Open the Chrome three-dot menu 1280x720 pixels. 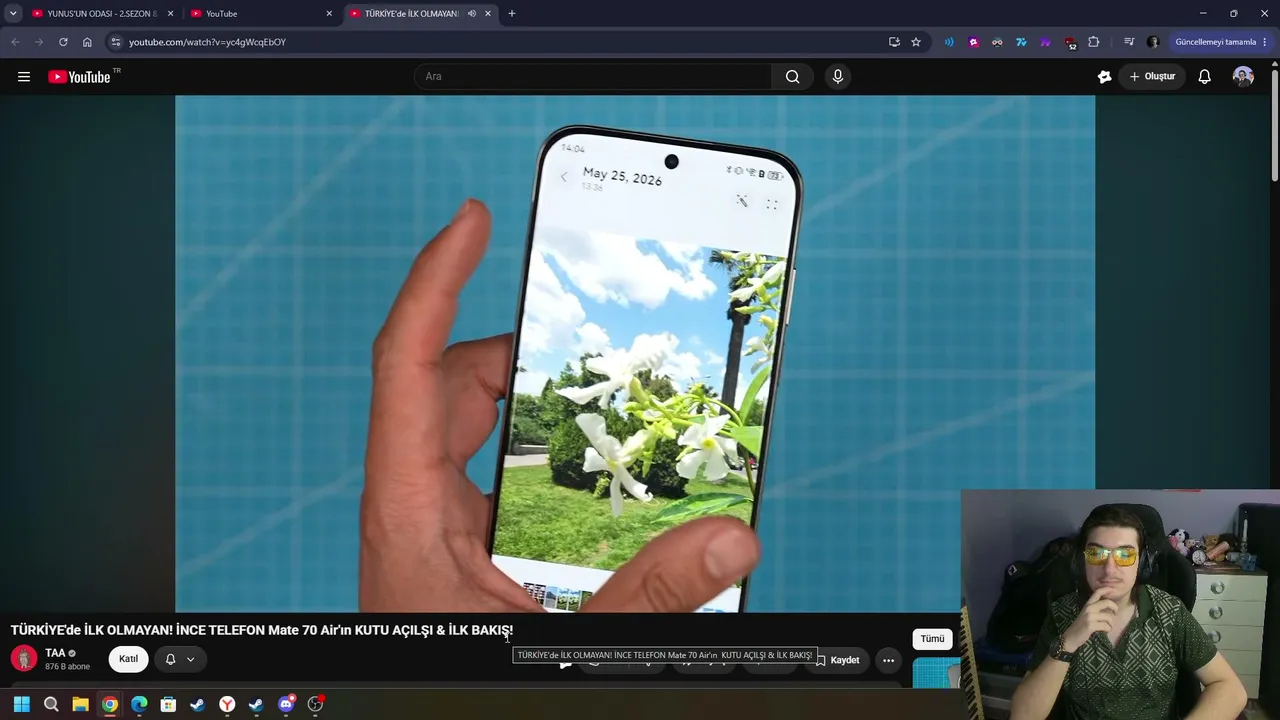pyautogui.click(x=1265, y=42)
